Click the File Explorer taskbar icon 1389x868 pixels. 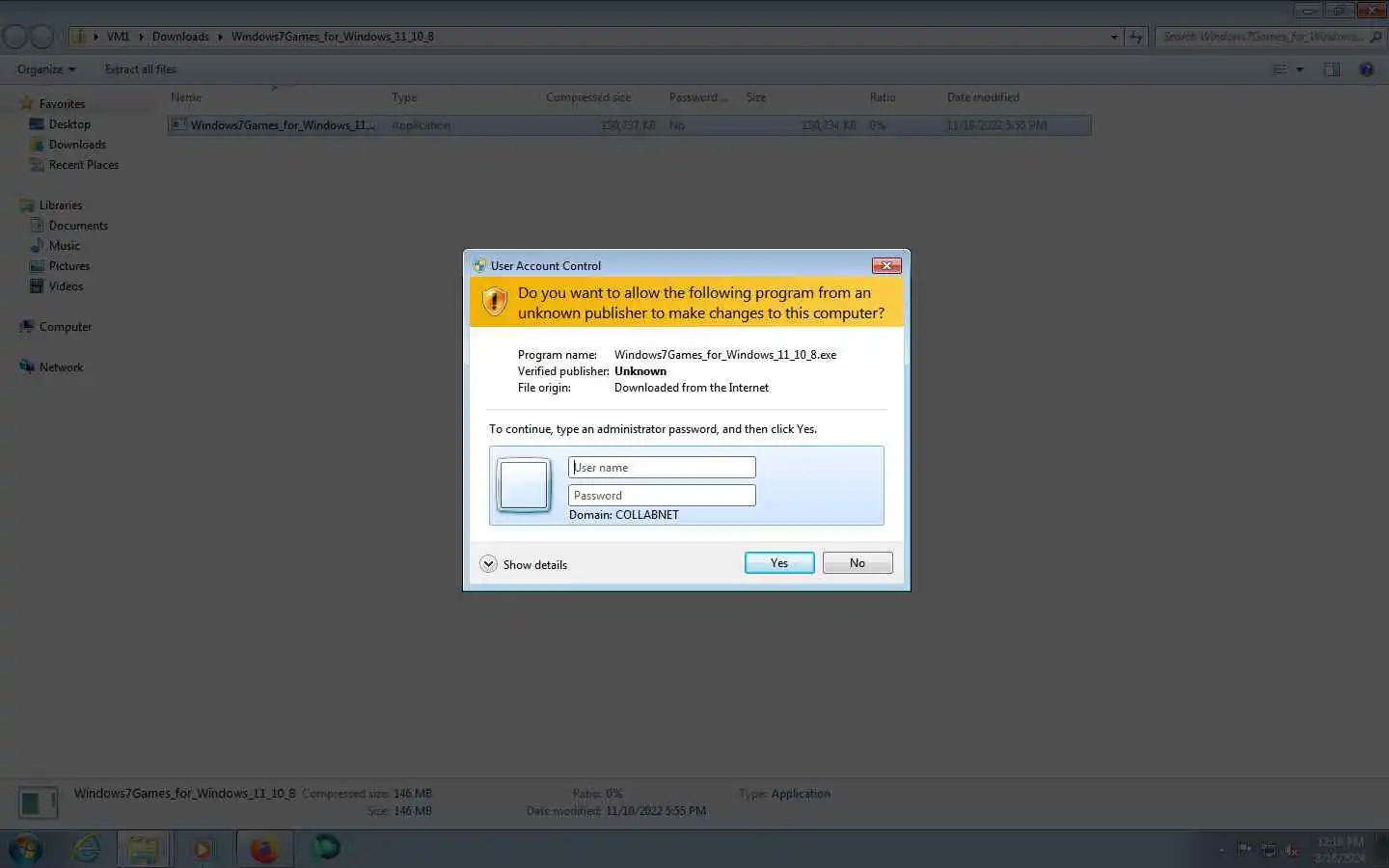[x=143, y=849]
